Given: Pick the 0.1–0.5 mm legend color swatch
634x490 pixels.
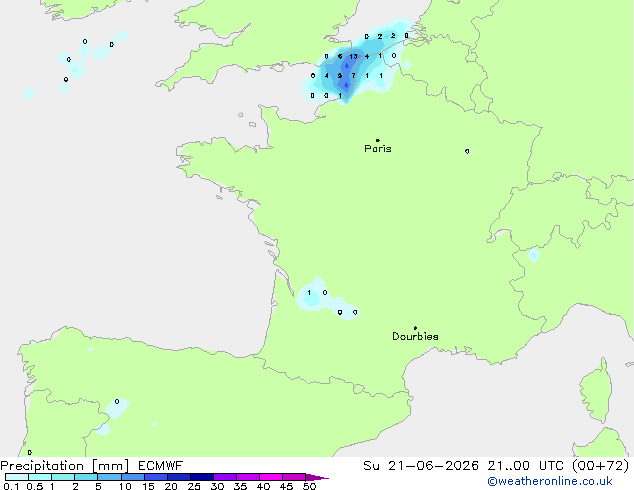Looking at the screenshot, I should (17, 477).
